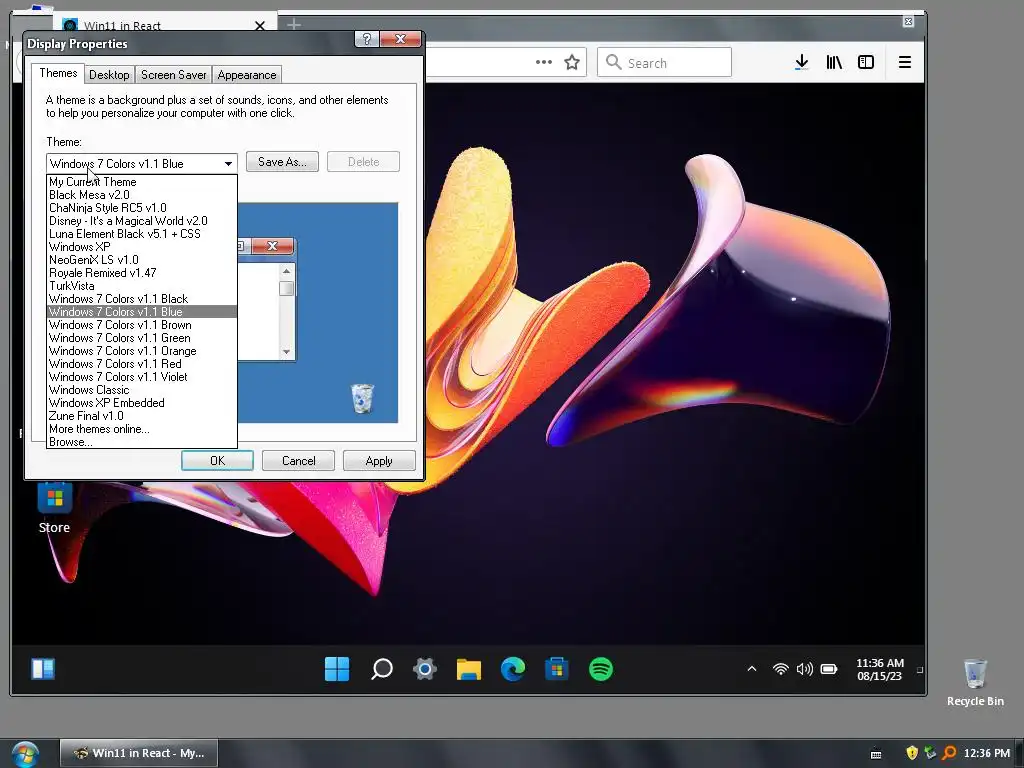
Task: Choose More themes online... entry
Action: 142,429
